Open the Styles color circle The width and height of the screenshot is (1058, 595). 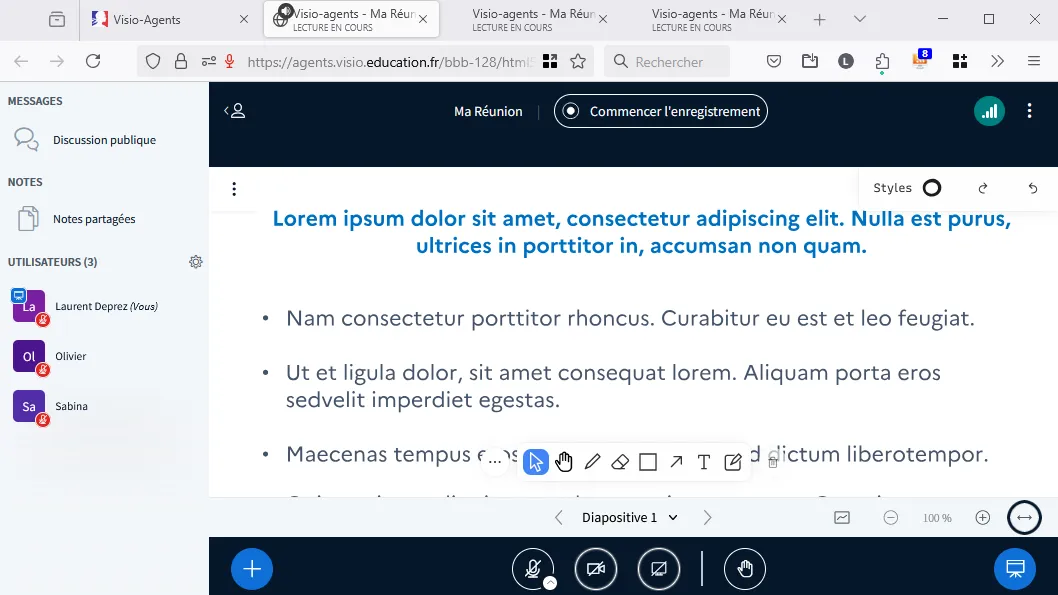coord(932,188)
